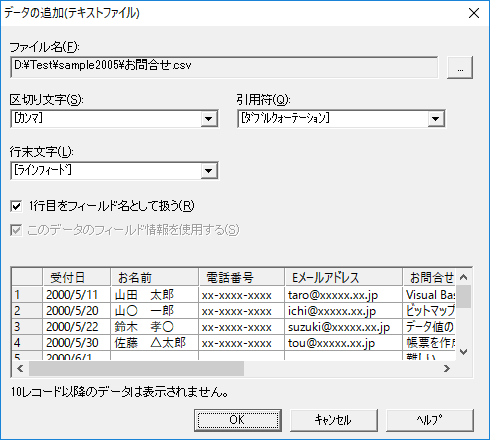
Task: Click the browse button with ellipsis
Action: click(460, 68)
